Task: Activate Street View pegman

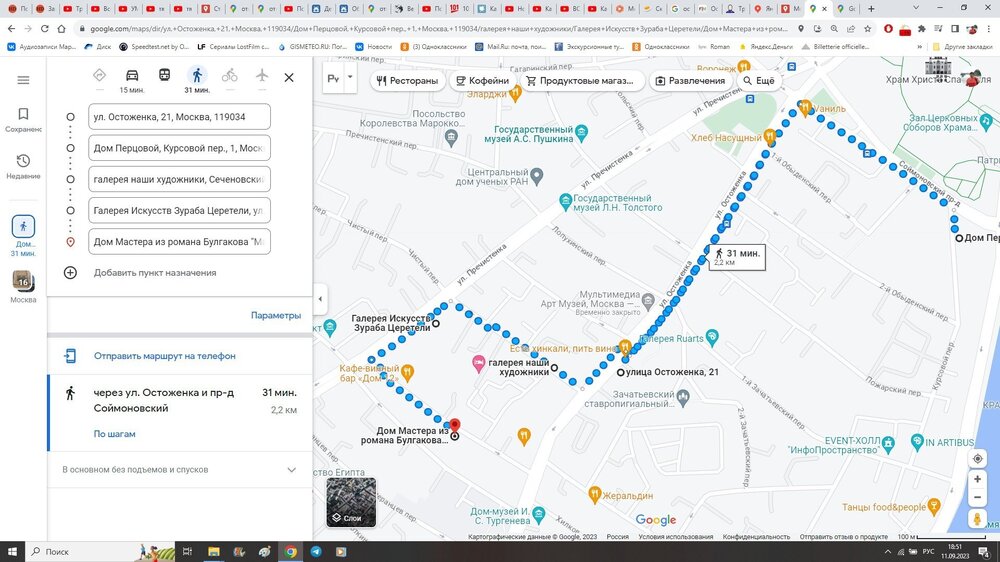Action: 977,519
